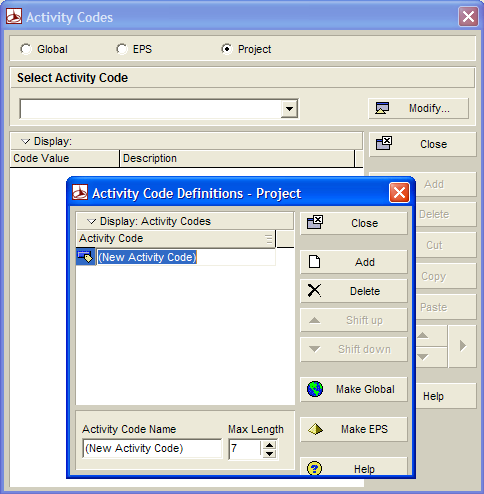Increase Max Length with the up stepper arrow
This screenshot has height=494, width=484.
pyautogui.click(x=269, y=445)
